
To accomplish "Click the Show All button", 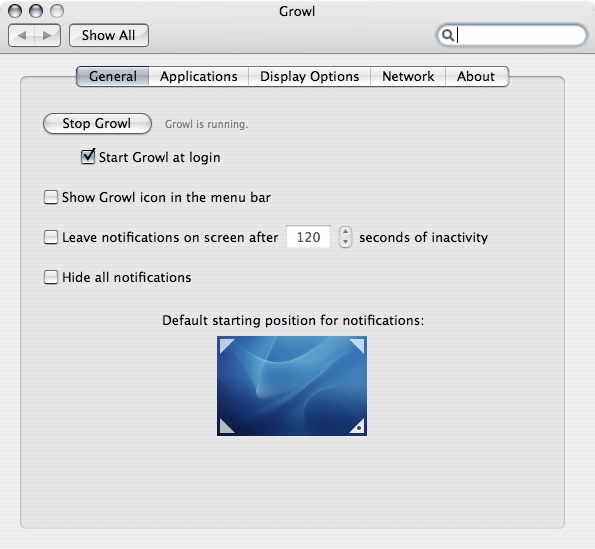I will pyautogui.click(x=109, y=35).
